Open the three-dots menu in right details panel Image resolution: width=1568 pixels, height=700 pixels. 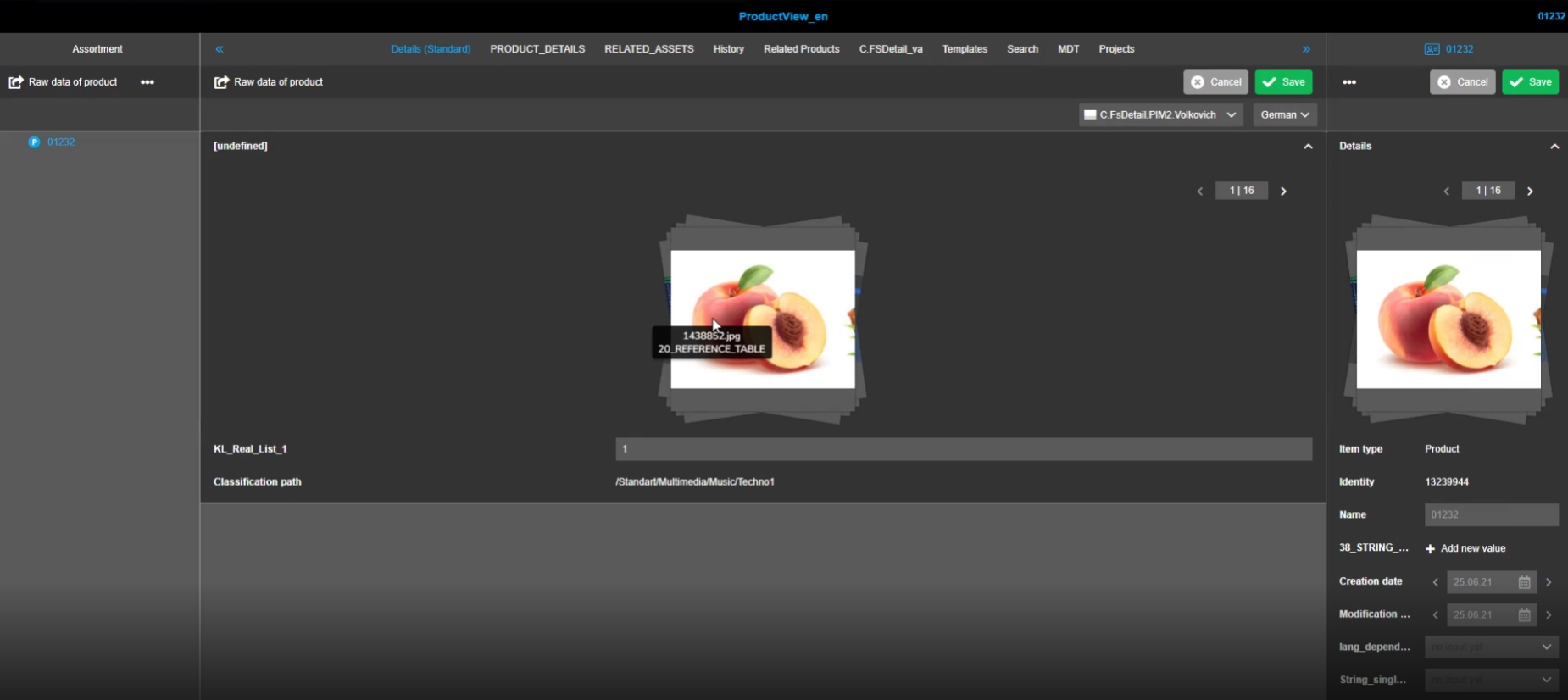coord(1349,82)
